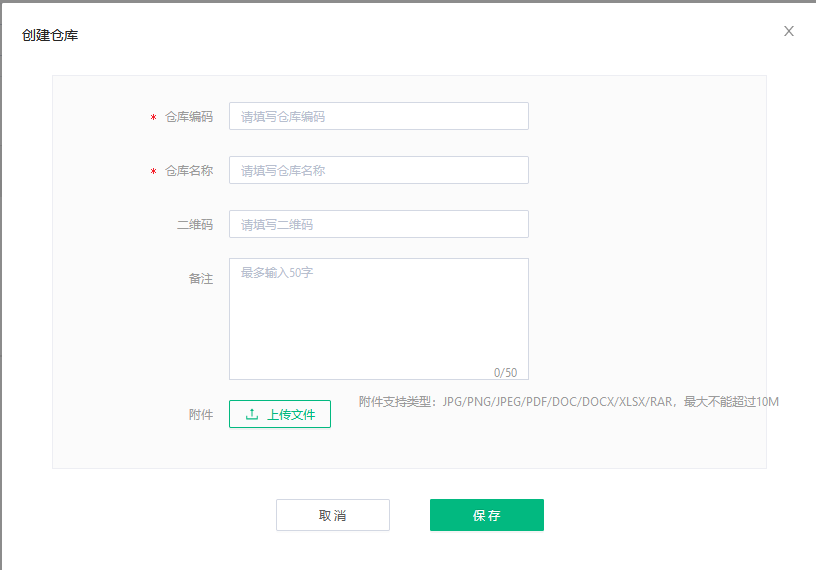Screen dimensions: 816x570
Task: Click the 仓库名称 label
Action: coord(189,171)
